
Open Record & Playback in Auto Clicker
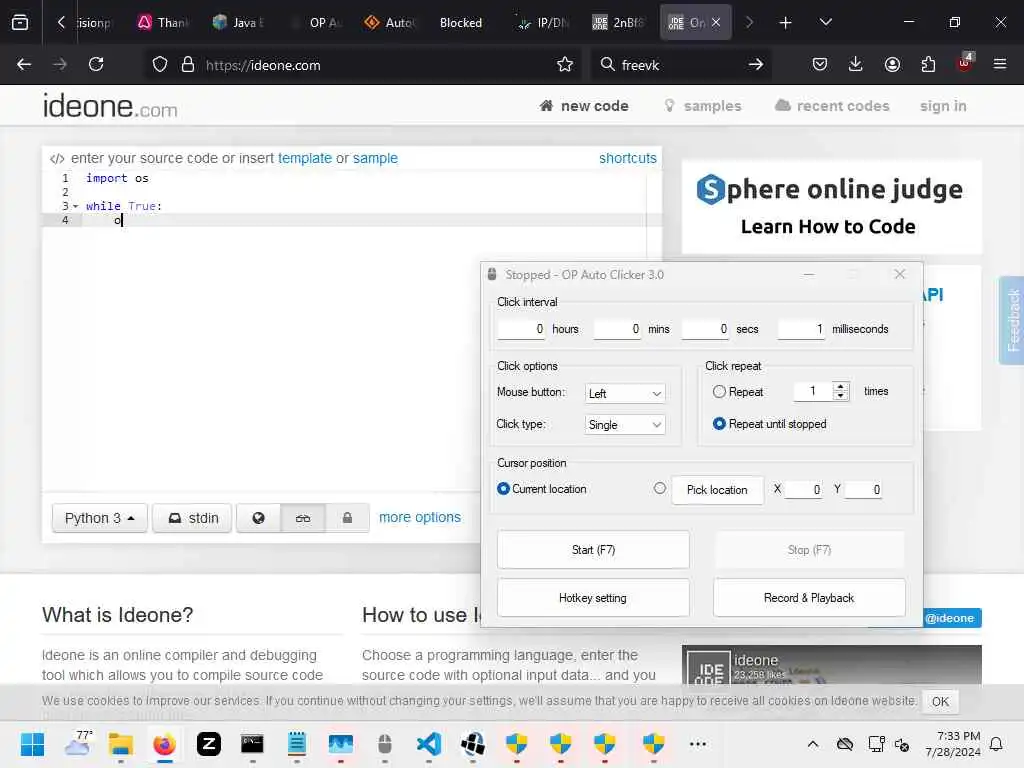pos(809,598)
